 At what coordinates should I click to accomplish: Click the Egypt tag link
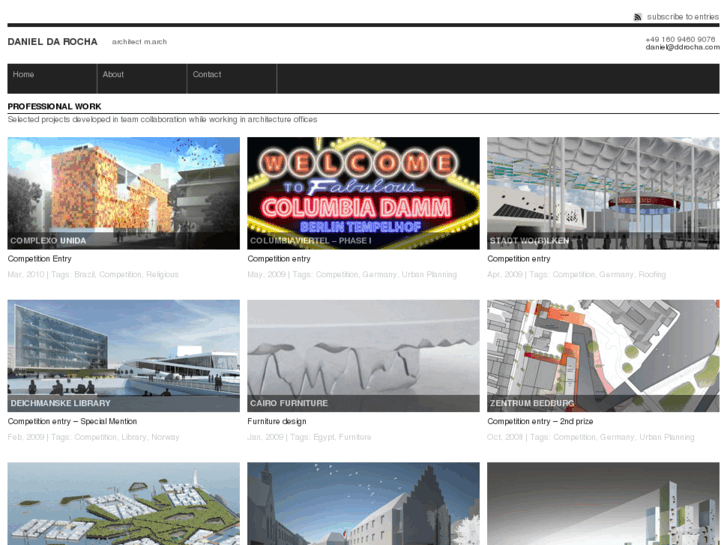tap(323, 437)
